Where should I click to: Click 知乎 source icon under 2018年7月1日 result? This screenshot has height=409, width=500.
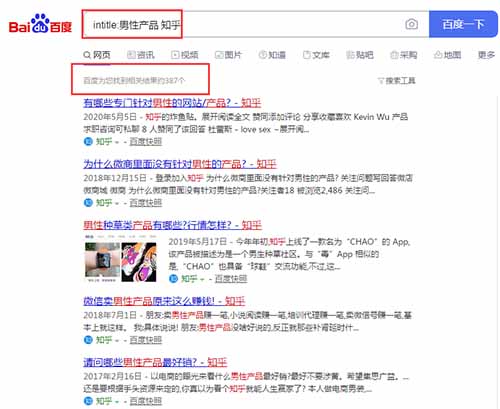pos(88,340)
